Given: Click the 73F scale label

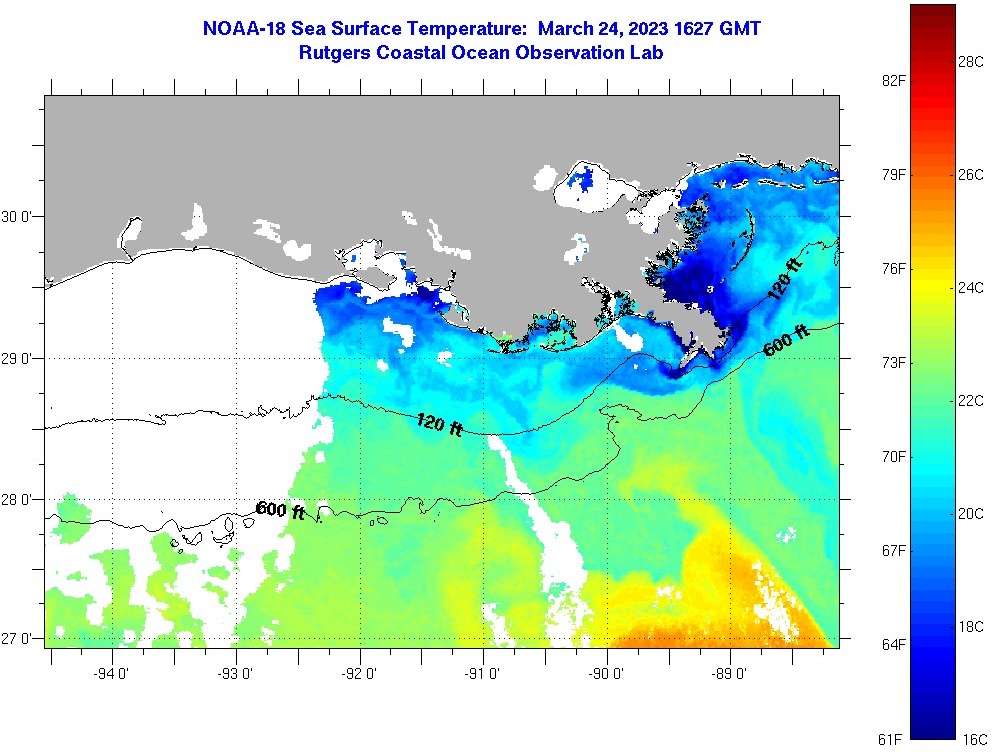Looking at the screenshot, I should (x=893, y=362).
